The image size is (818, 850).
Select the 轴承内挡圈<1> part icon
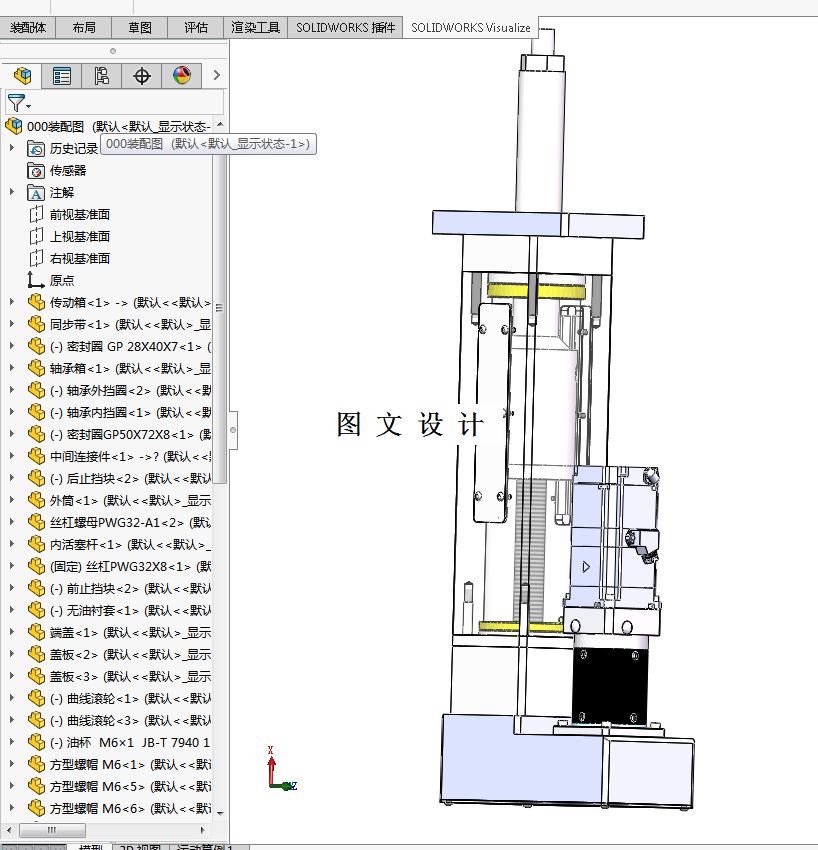tap(36, 413)
